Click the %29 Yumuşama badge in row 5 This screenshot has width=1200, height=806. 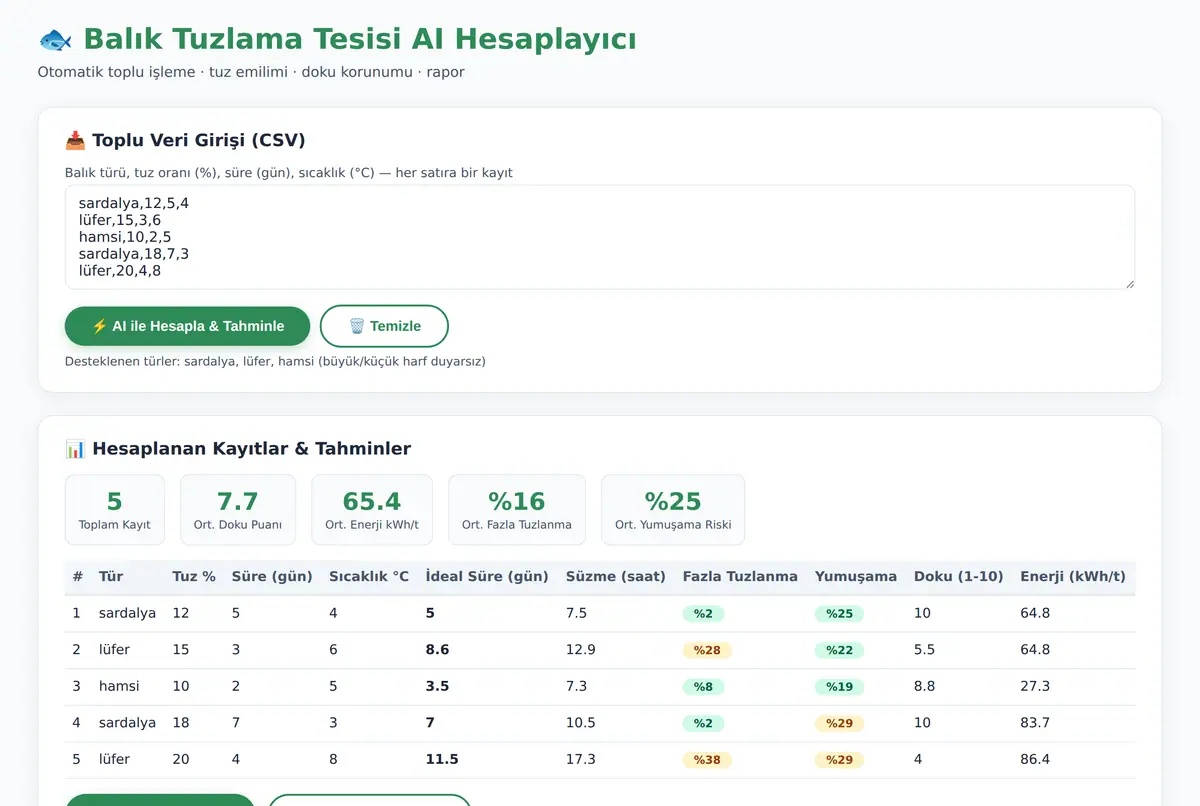click(839, 759)
